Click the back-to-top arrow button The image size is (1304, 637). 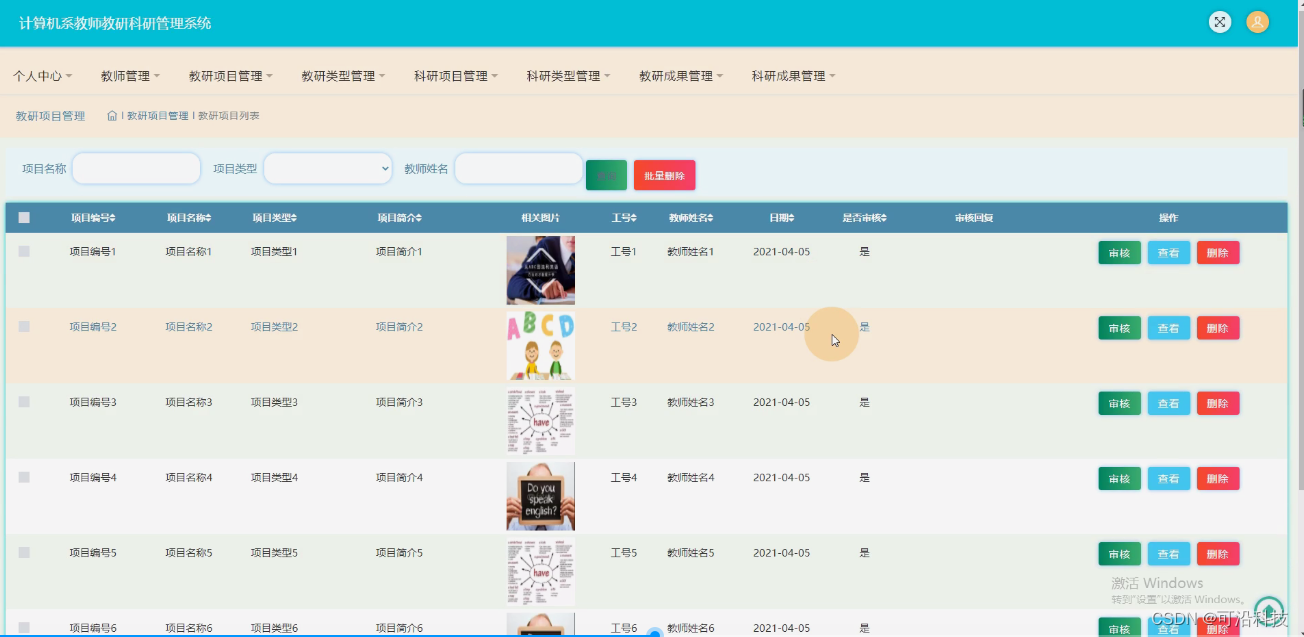coord(1269,611)
